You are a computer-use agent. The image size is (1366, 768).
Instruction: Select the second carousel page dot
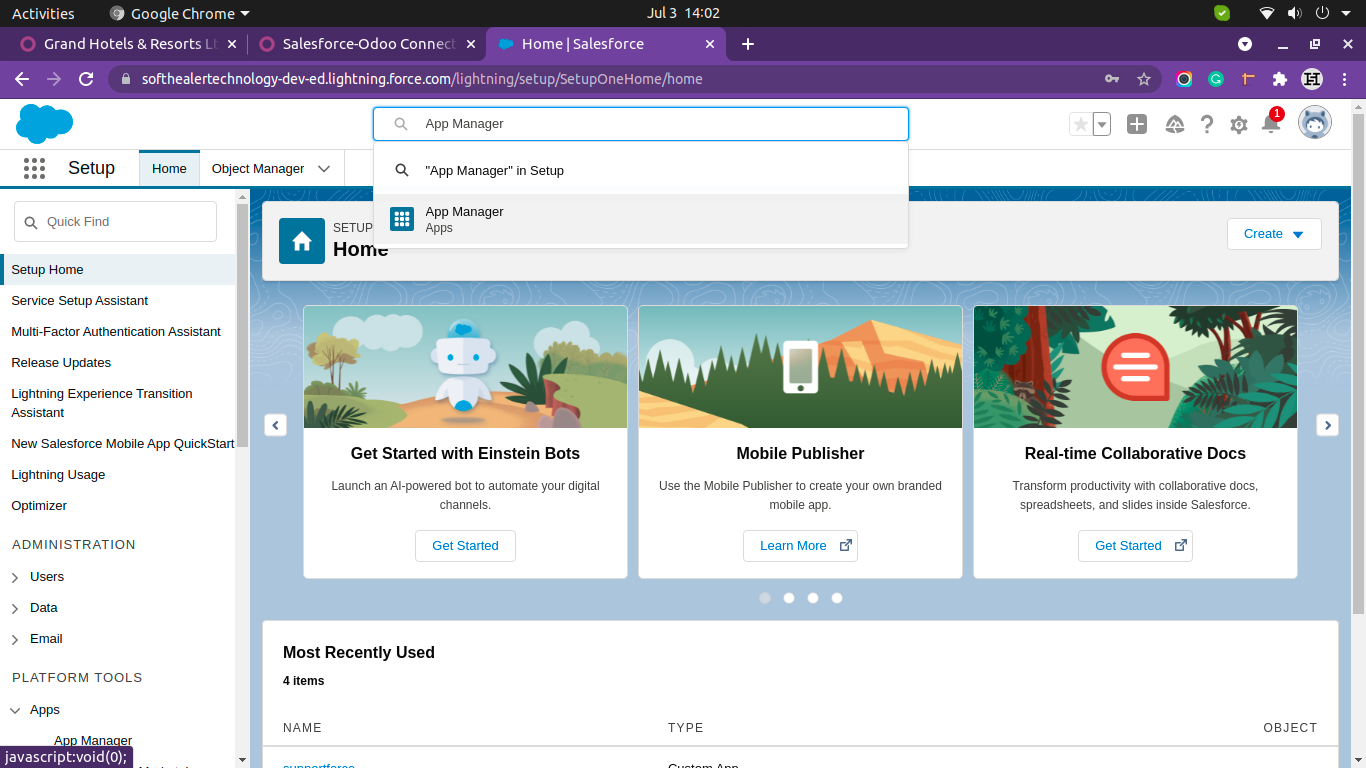click(x=789, y=598)
